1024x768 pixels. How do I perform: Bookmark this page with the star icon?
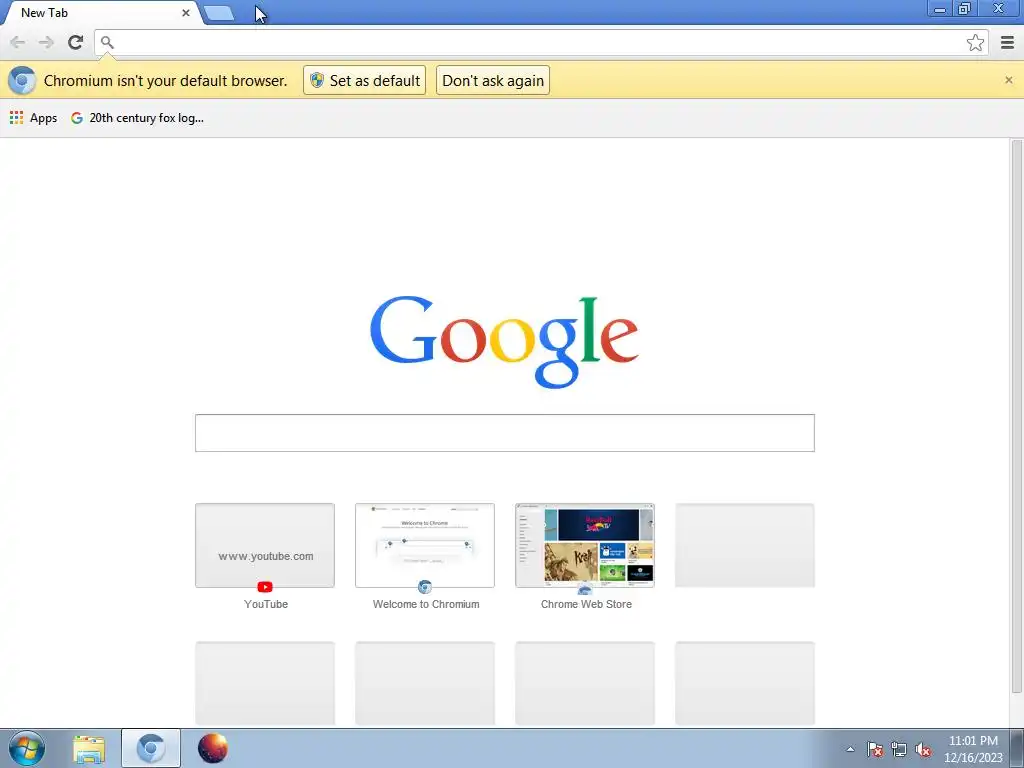click(x=975, y=42)
